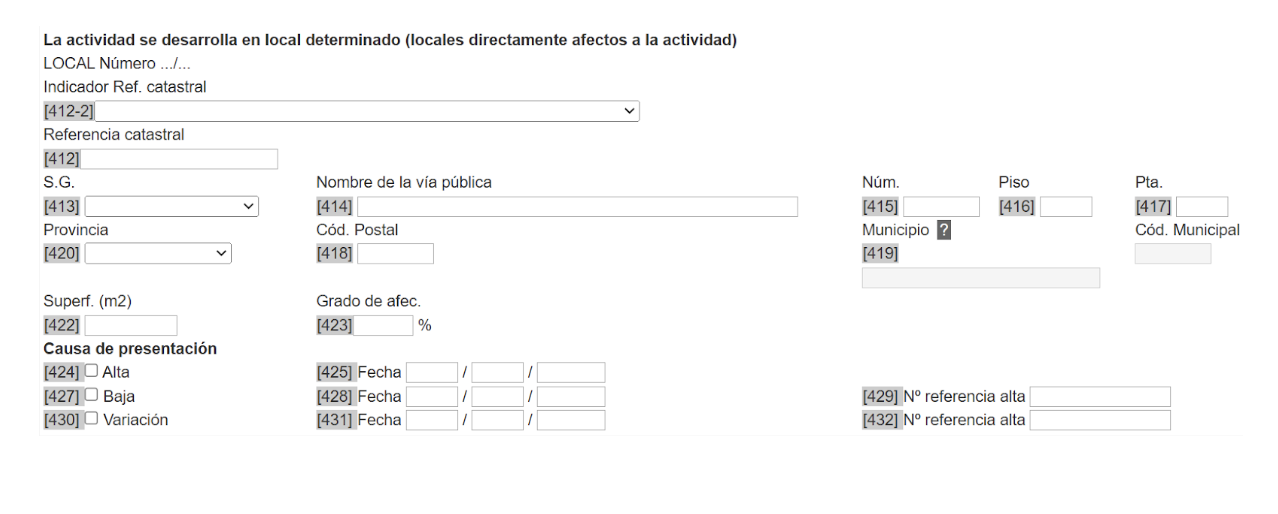This screenshot has width=1278, height=514.
Task: Select the Núm. input field [415]
Action: pos(941,207)
